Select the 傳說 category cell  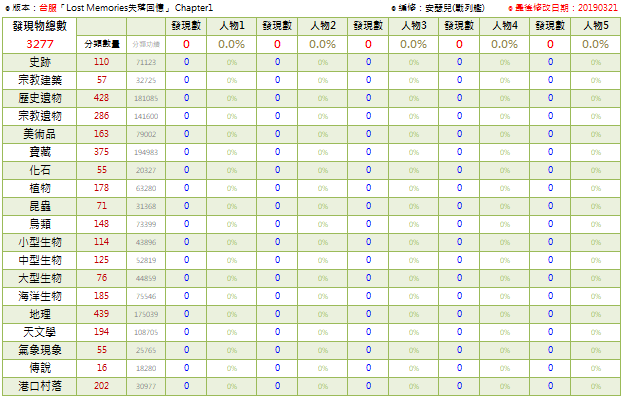(x=39, y=368)
